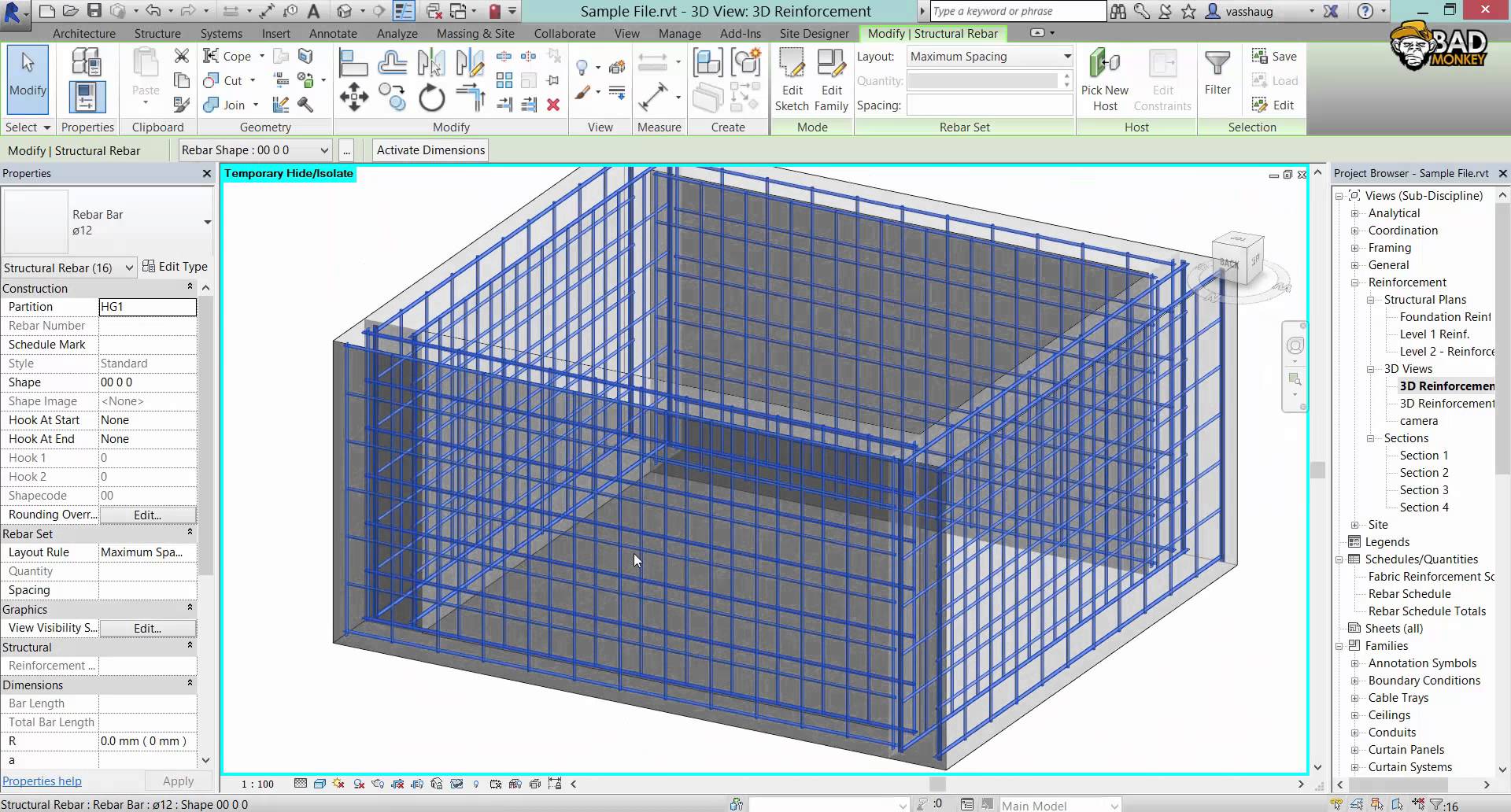Select Pick New Host tool
Screen dimensions: 1511x812
point(1104,79)
